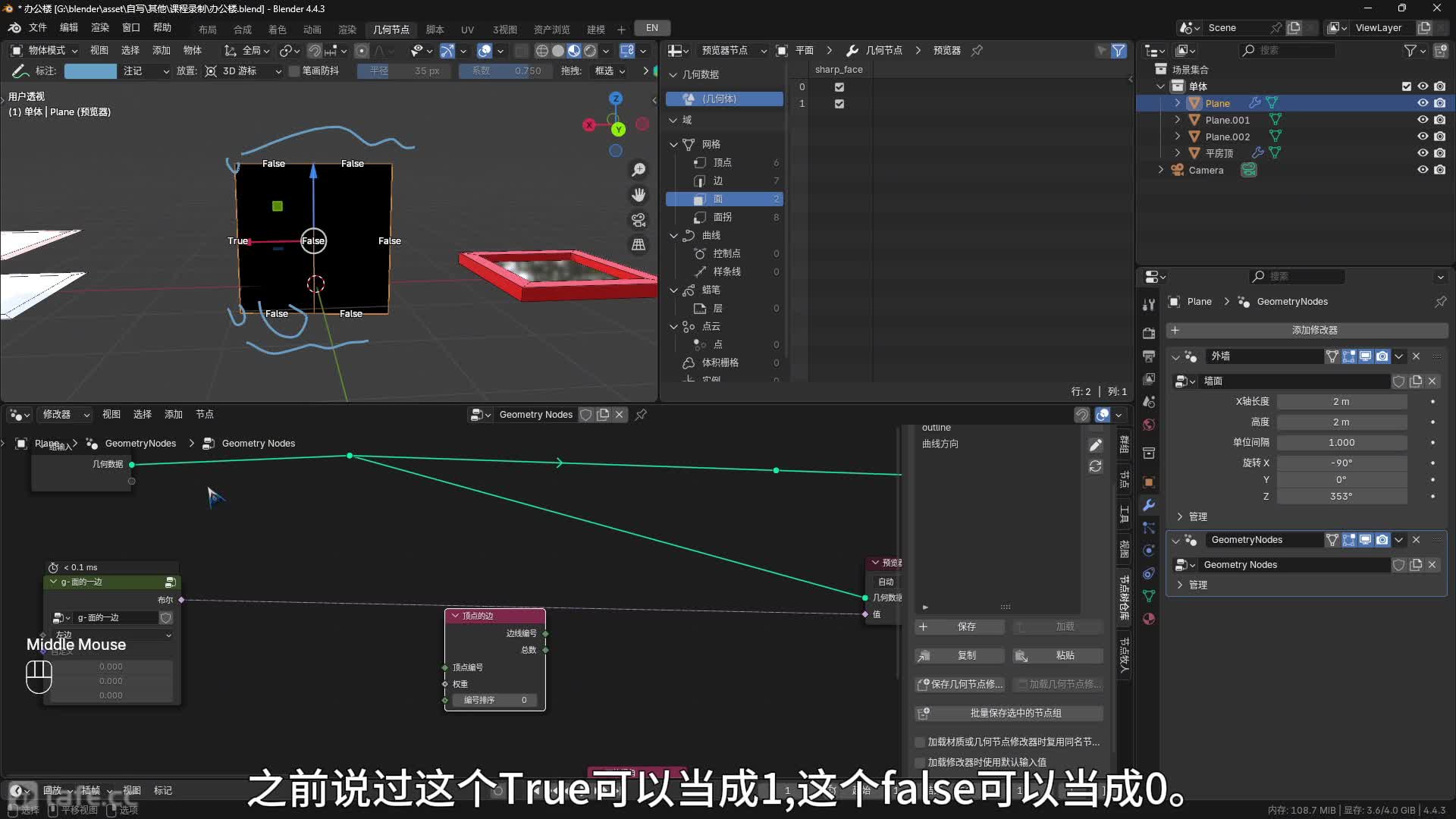Open the 框选 drag dropdown
This screenshot has width=1456, height=819.
[x=610, y=71]
